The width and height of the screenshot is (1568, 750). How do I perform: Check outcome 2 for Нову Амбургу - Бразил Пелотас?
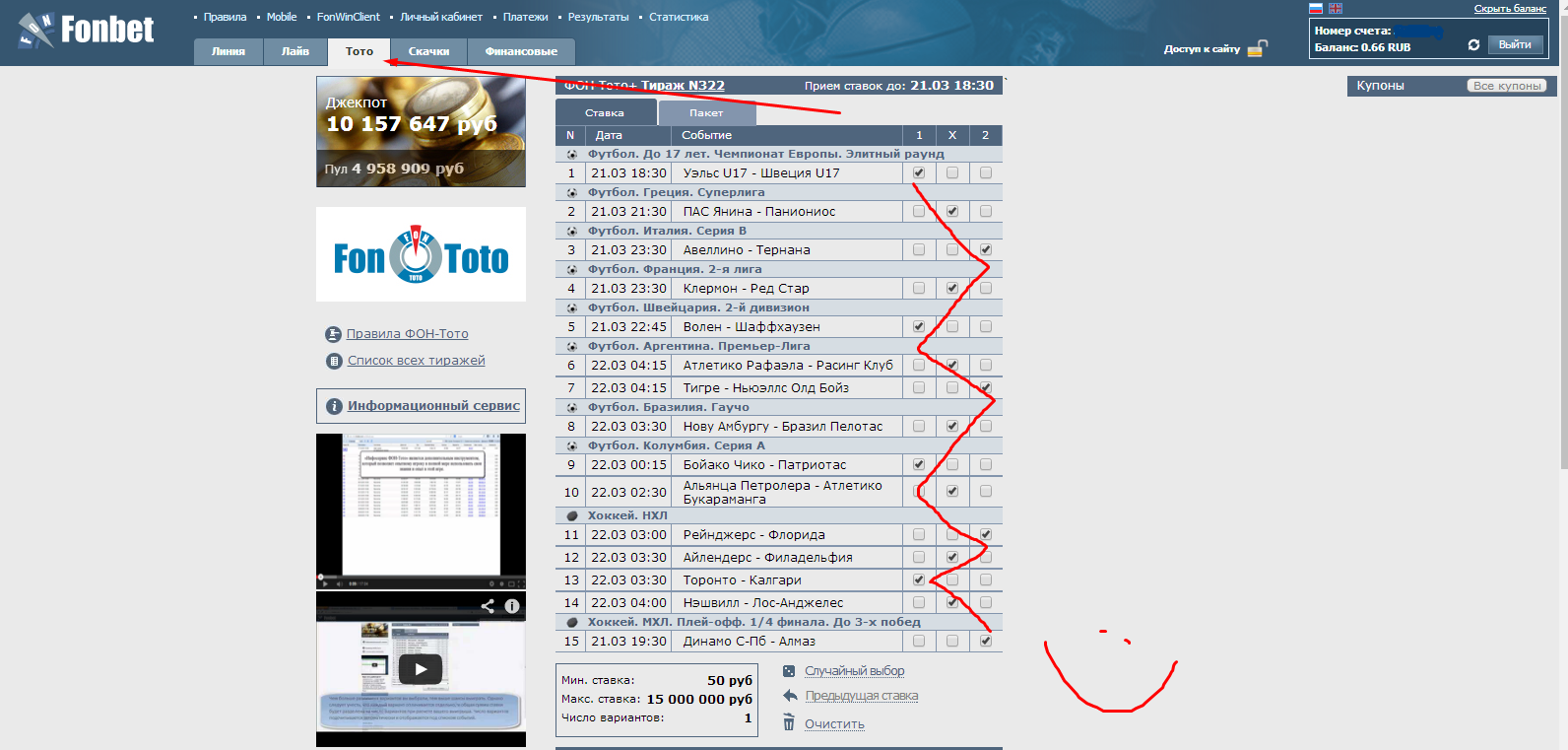tap(986, 426)
